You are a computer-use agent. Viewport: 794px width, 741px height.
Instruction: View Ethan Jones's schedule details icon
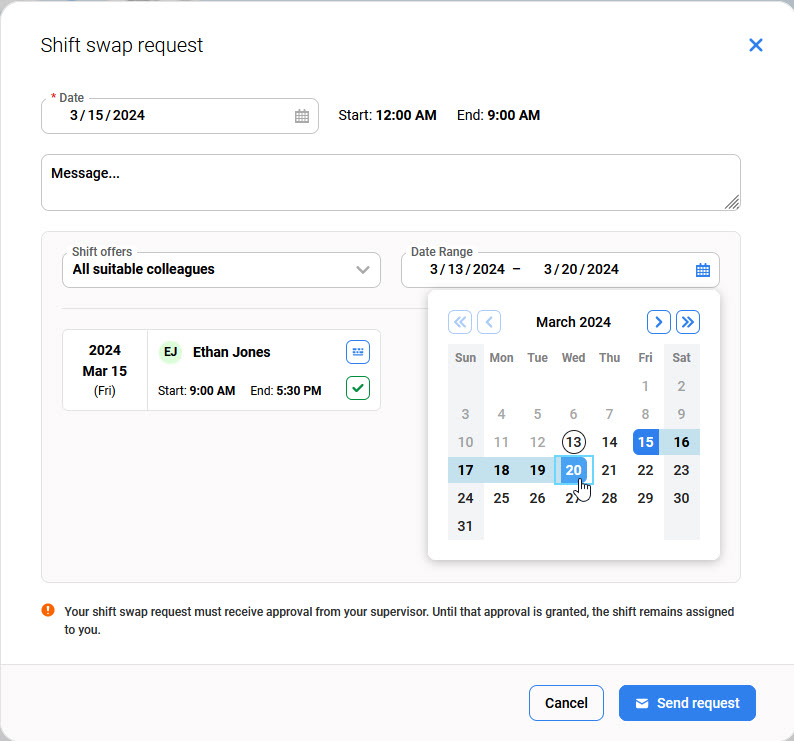tap(358, 352)
